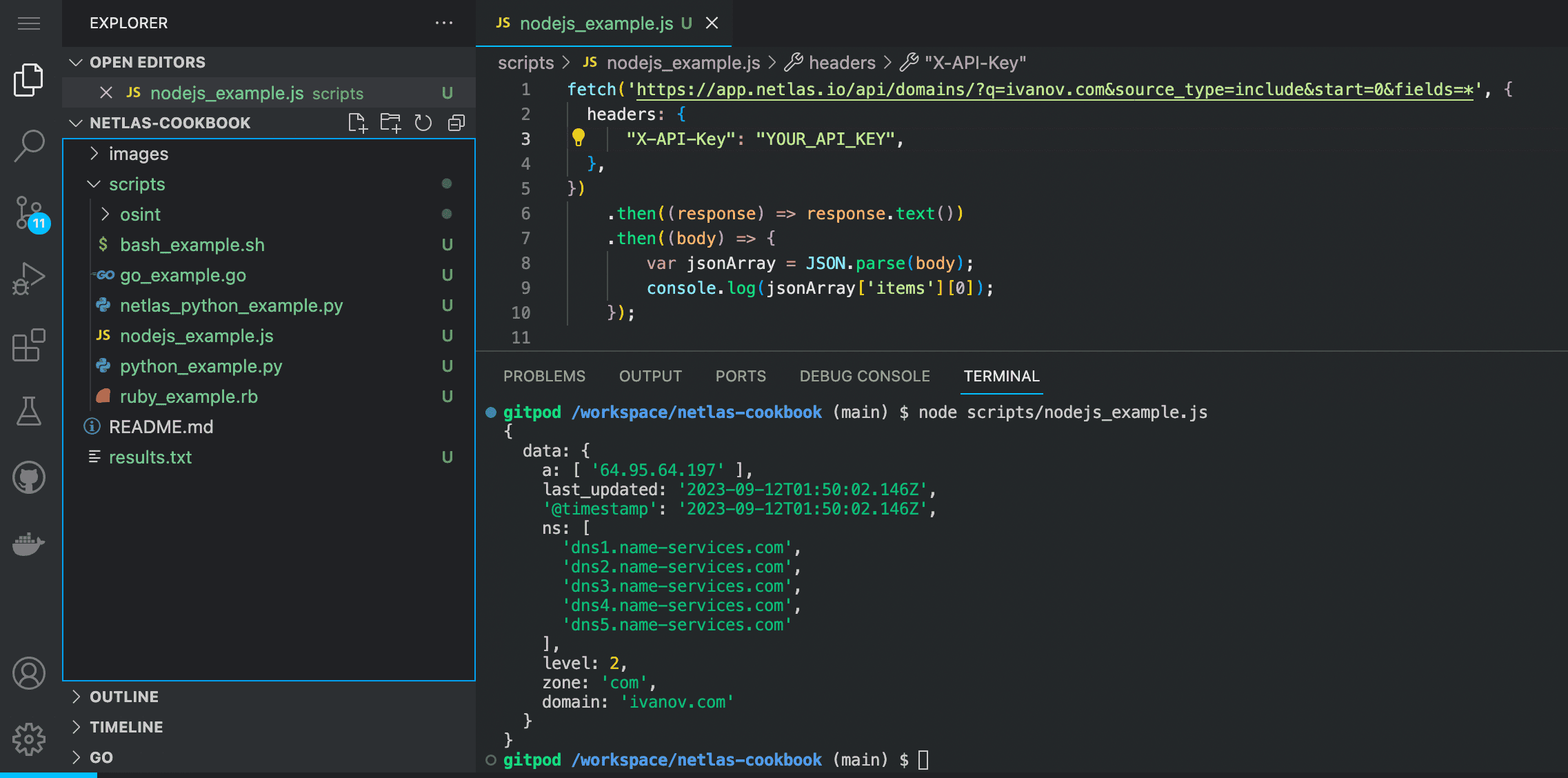1568x778 pixels.
Task: Open the Extensions view
Action: pos(29,344)
